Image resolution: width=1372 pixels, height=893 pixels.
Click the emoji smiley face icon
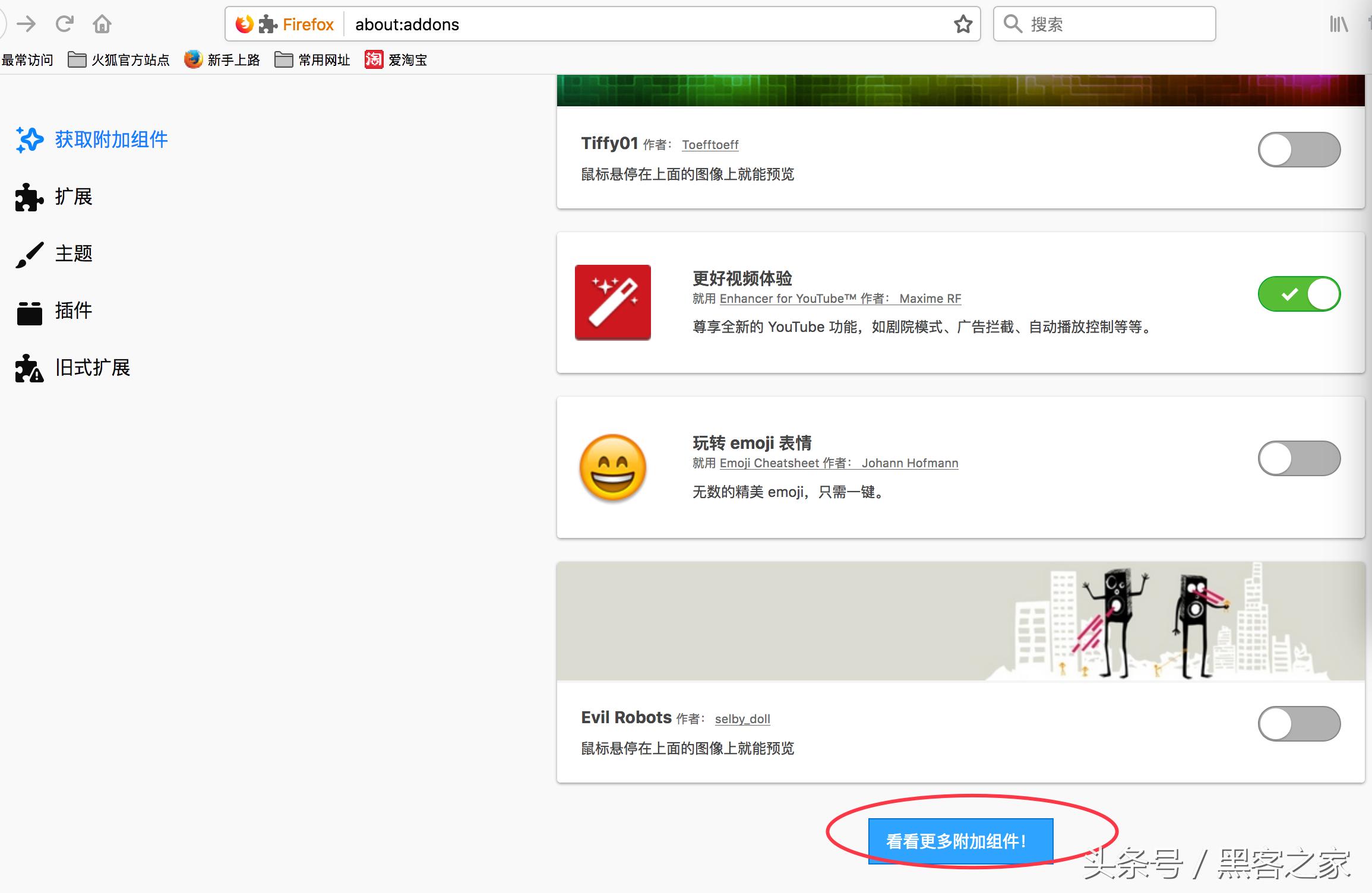[x=612, y=467]
